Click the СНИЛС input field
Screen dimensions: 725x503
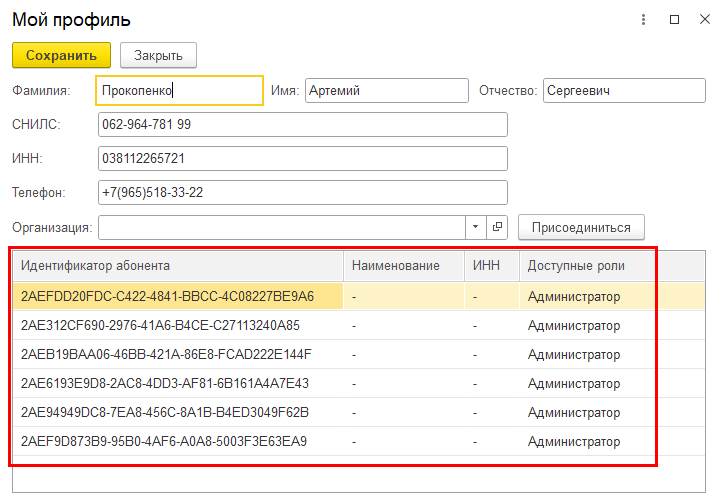coord(303,124)
